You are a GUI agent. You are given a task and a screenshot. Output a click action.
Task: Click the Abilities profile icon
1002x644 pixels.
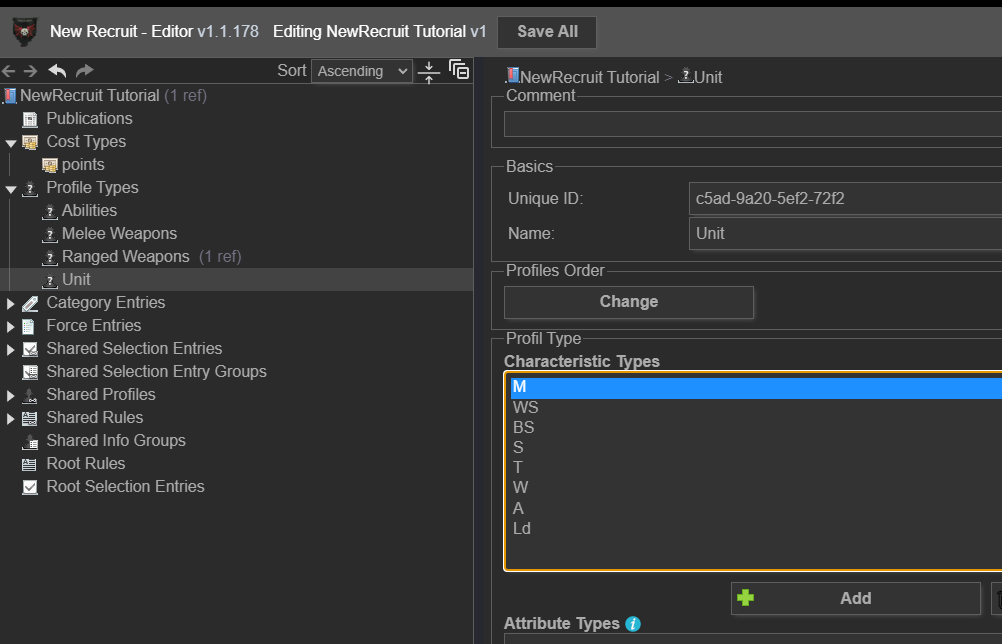50,211
